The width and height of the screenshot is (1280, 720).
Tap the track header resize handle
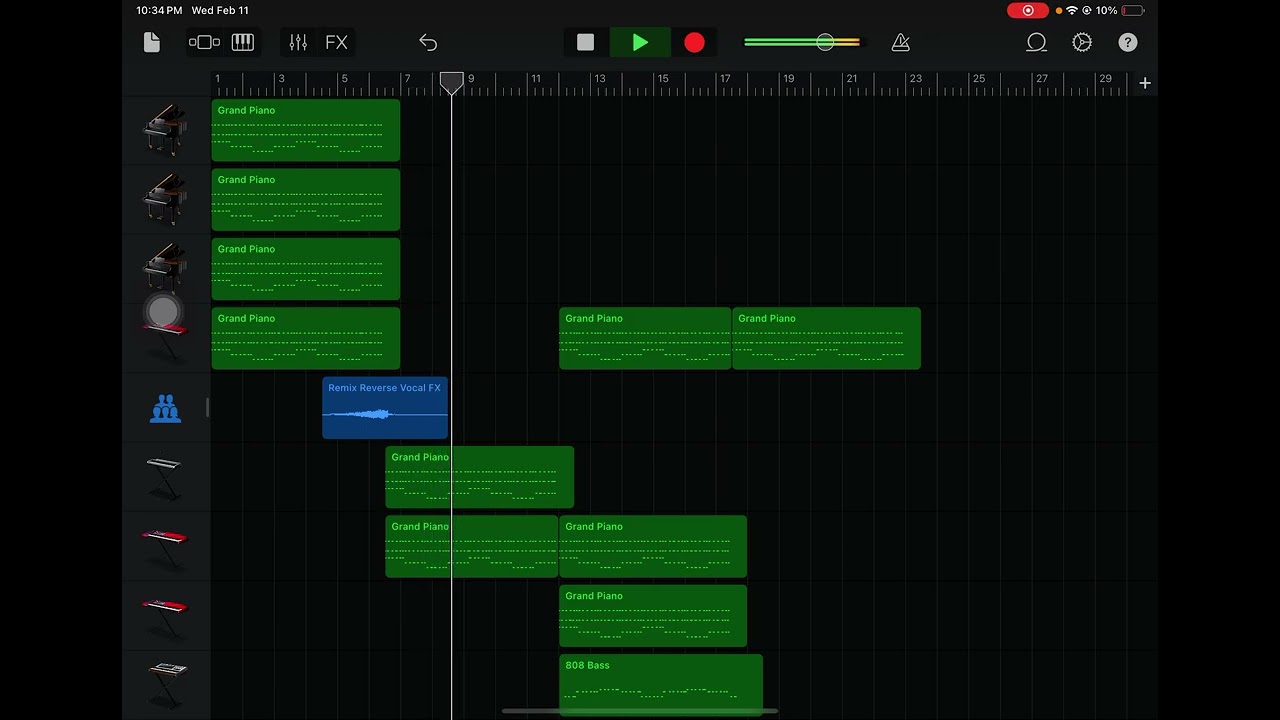pos(208,407)
